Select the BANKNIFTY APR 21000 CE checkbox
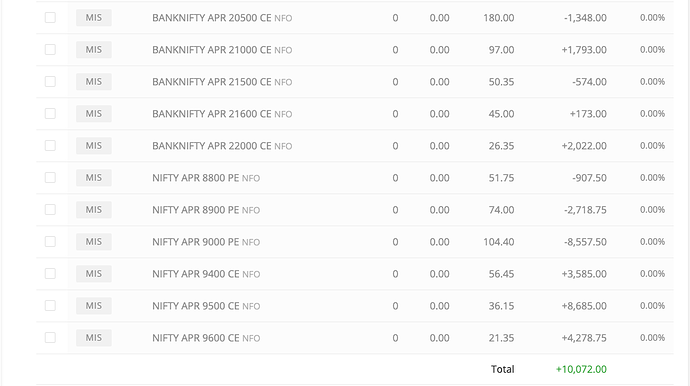 (50, 50)
